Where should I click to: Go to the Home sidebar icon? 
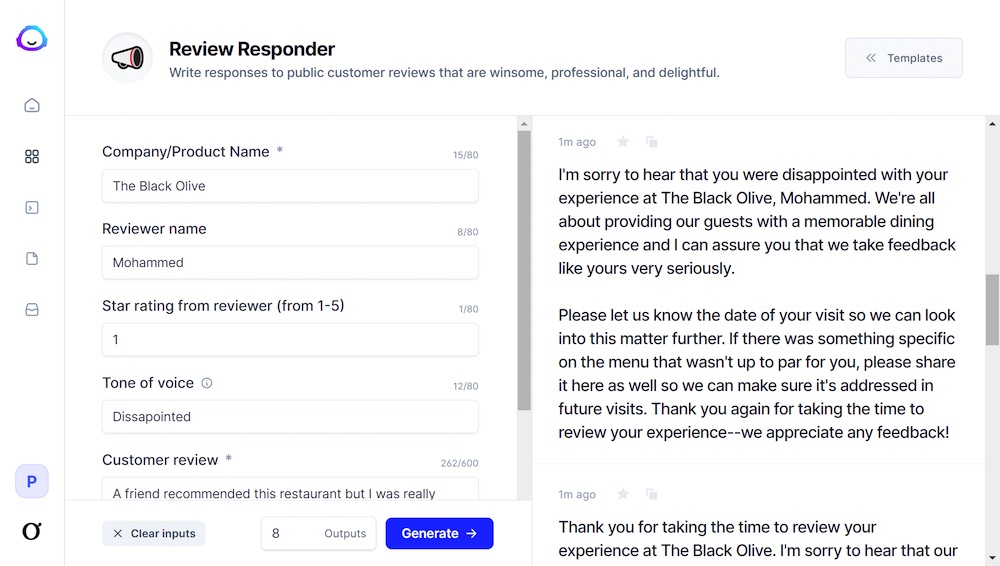coord(32,105)
